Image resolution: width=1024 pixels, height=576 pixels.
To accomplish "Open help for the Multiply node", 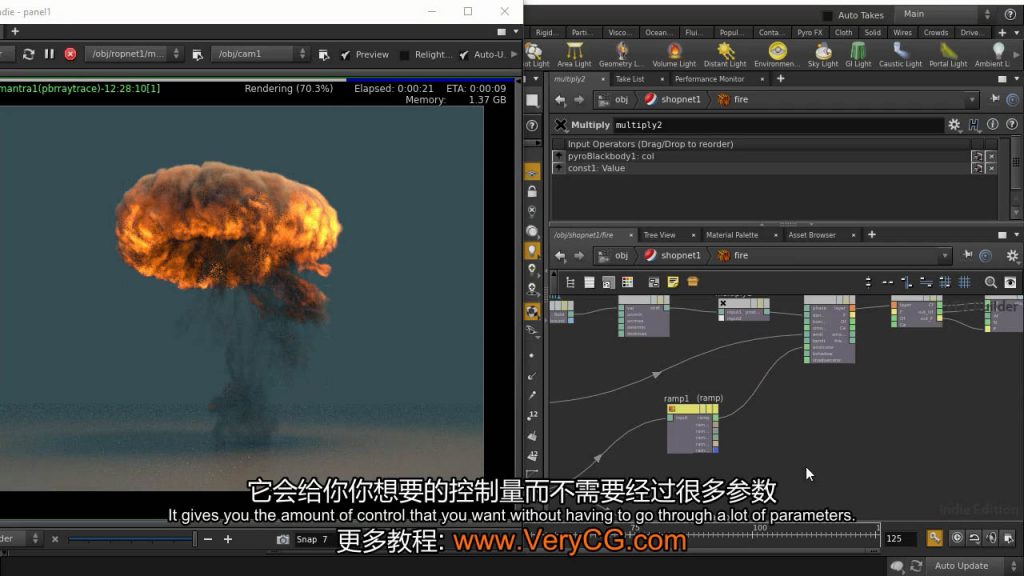I will [1012, 124].
